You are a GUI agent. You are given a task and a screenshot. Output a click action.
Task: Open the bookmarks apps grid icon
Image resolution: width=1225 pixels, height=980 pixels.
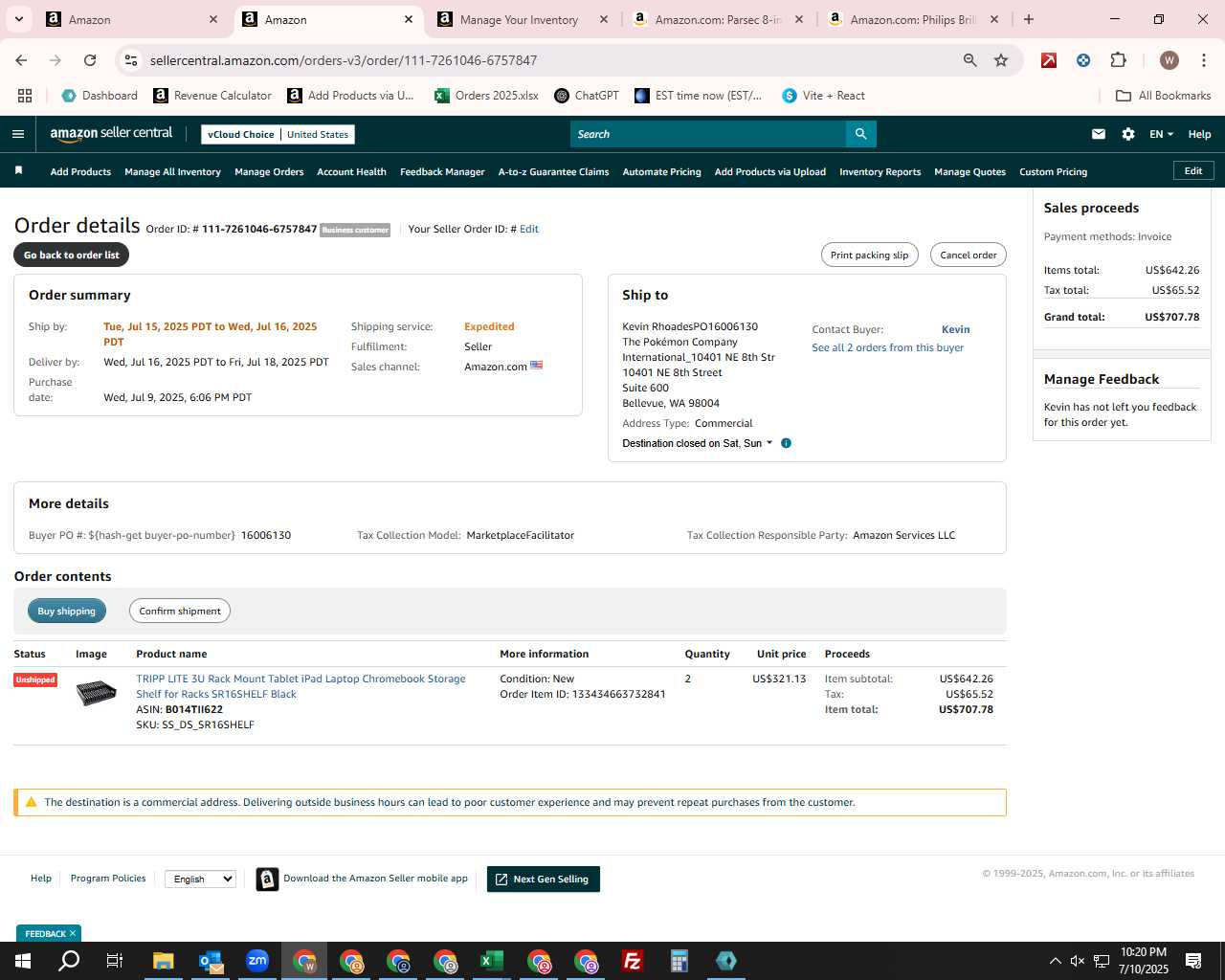click(25, 96)
